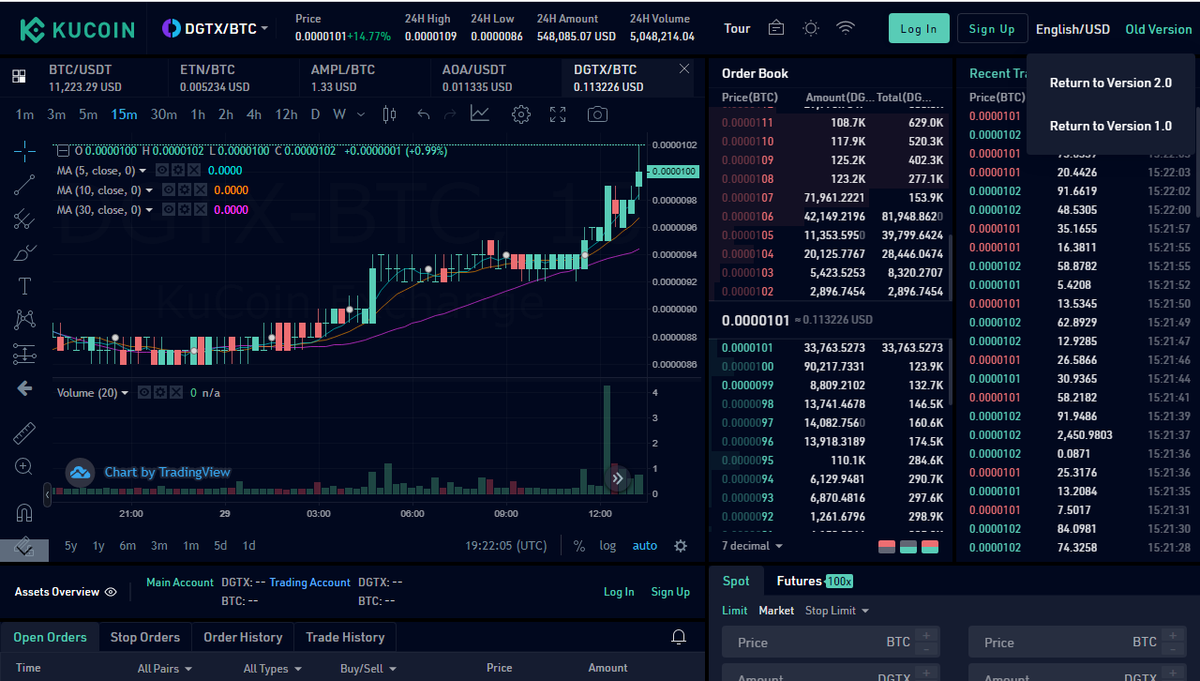The width and height of the screenshot is (1200, 681).
Task: Enter fullscreen chart mode
Action: (x=558, y=114)
